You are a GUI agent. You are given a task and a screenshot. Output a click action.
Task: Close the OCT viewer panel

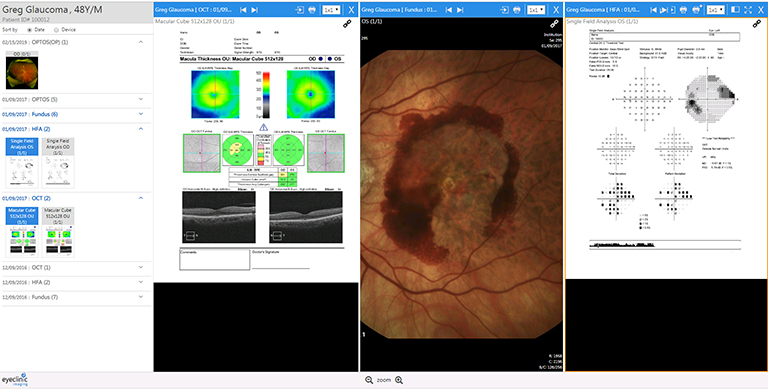coord(351,10)
